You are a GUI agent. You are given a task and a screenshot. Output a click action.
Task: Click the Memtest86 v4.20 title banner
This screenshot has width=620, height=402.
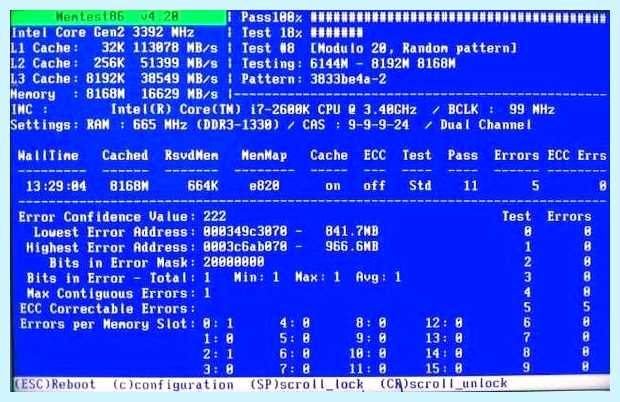(x=117, y=17)
